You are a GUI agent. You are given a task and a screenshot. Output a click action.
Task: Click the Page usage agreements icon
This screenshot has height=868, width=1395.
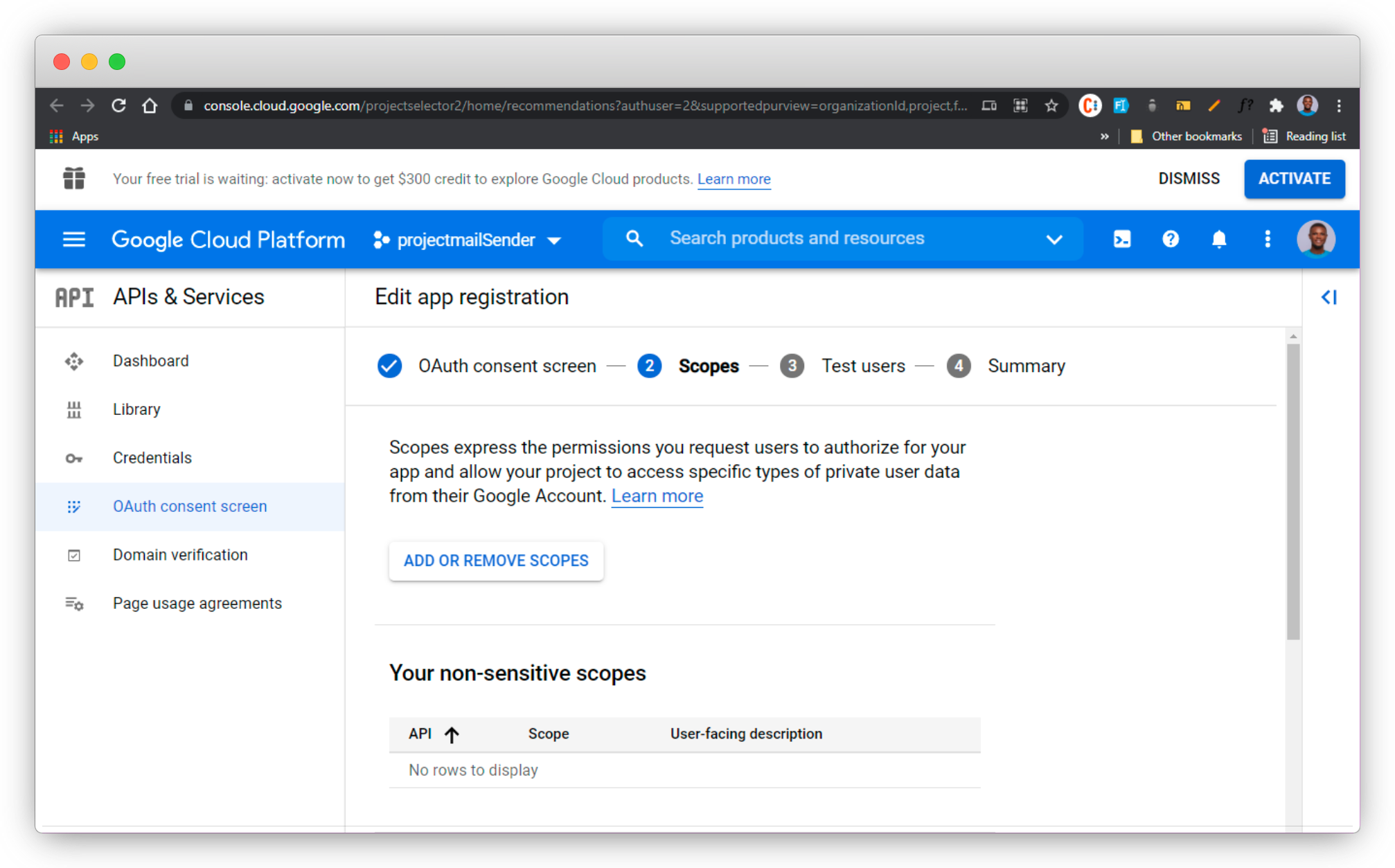click(74, 603)
